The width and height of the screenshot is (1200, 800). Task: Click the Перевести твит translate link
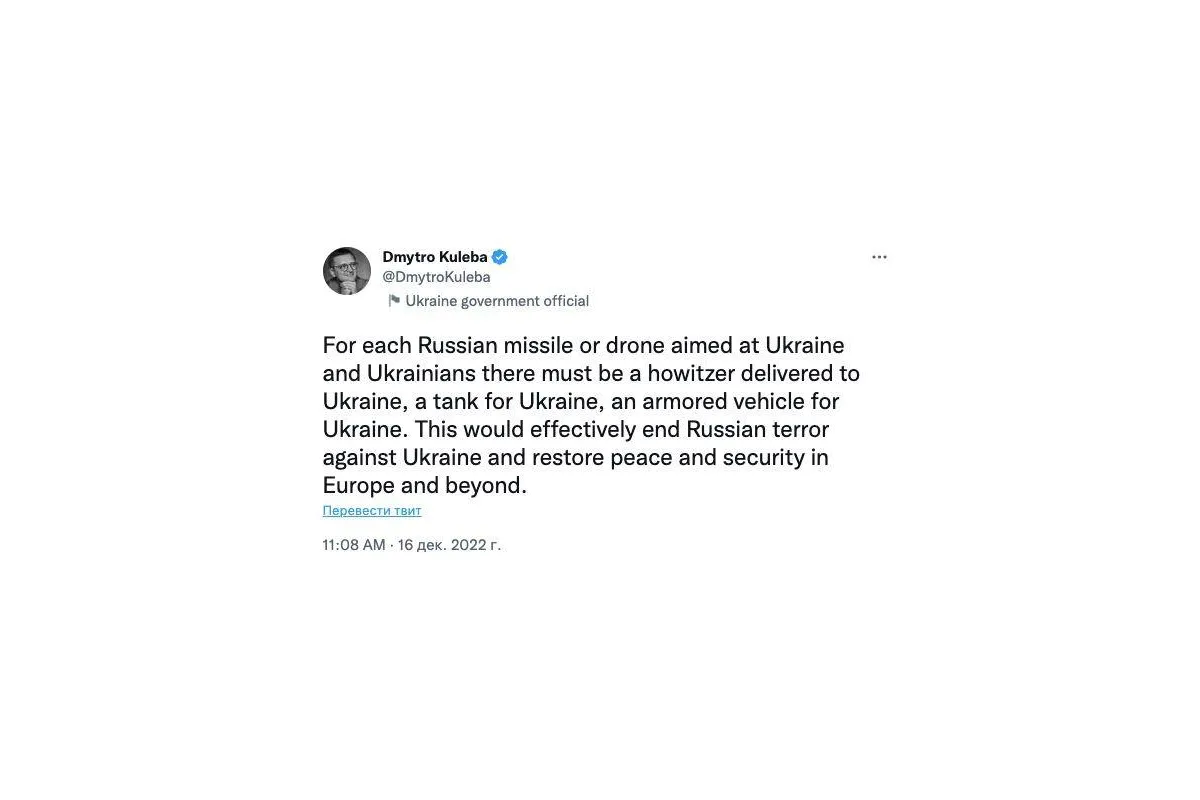coord(372,511)
